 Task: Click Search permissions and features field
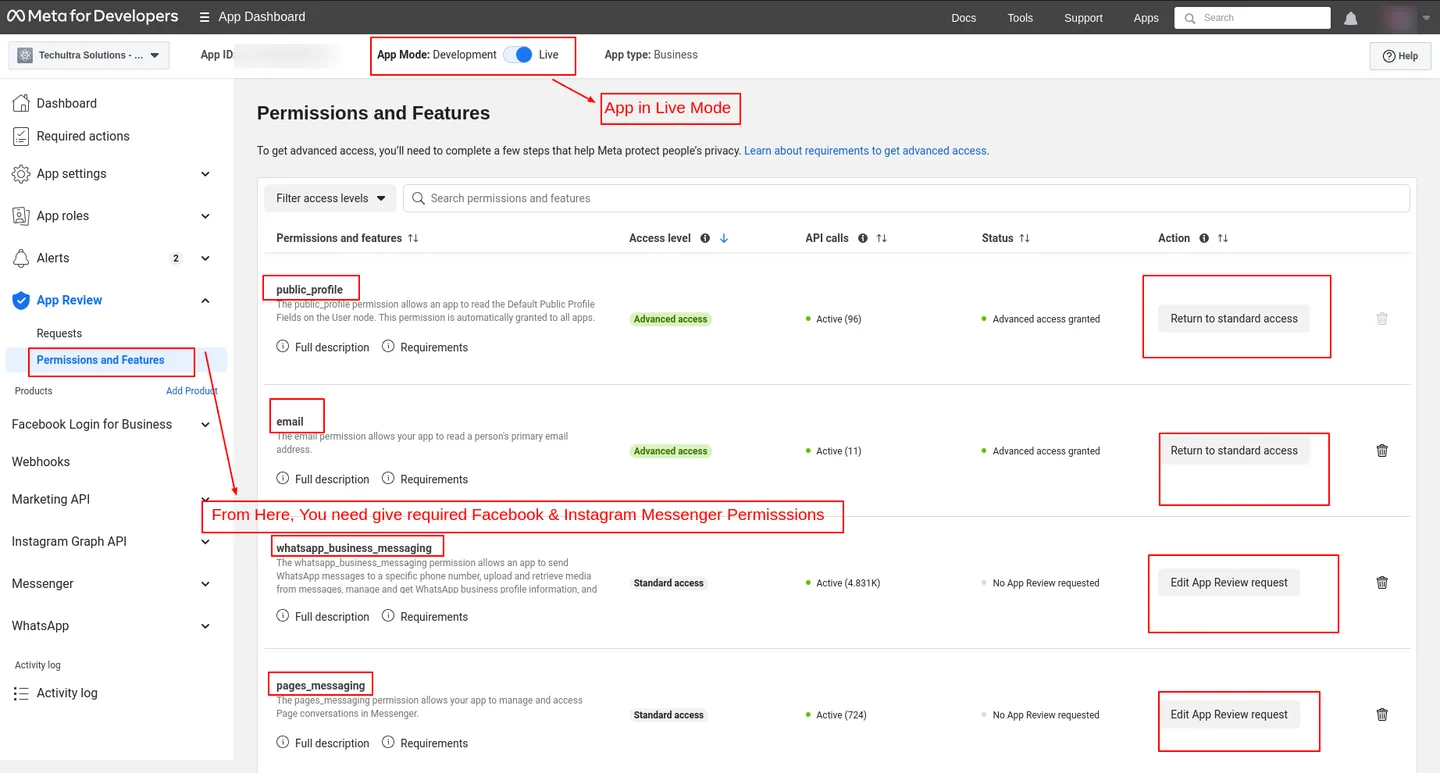(906, 198)
